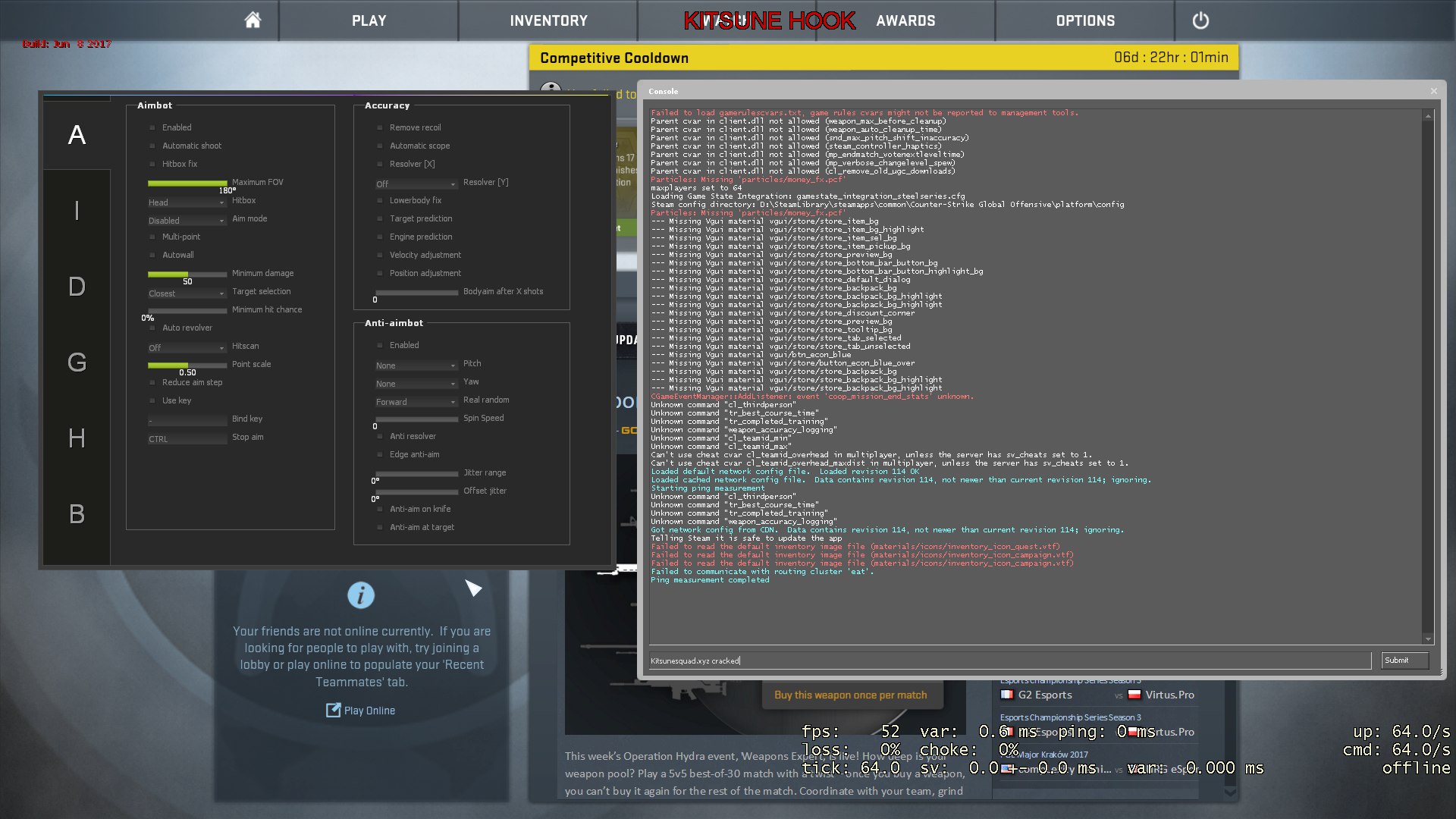The image size is (1456, 819).
Task: Click the Play Online lobby icon
Action: click(x=333, y=710)
